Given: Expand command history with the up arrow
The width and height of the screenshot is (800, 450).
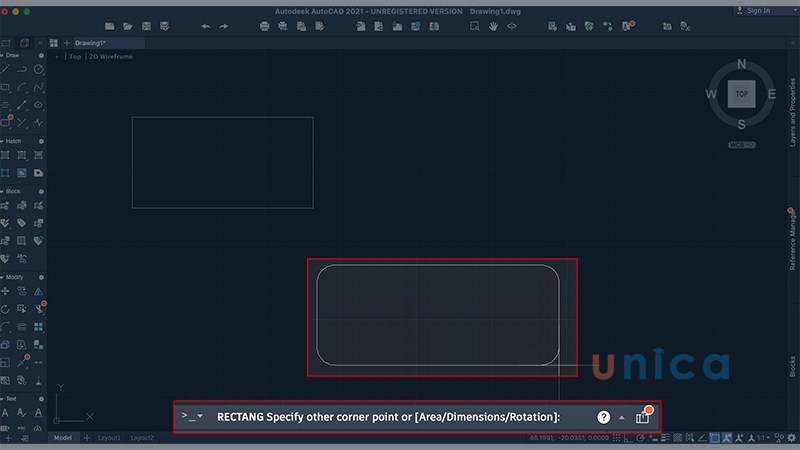Looking at the screenshot, I should pyautogui.click(x=622, y=416).
